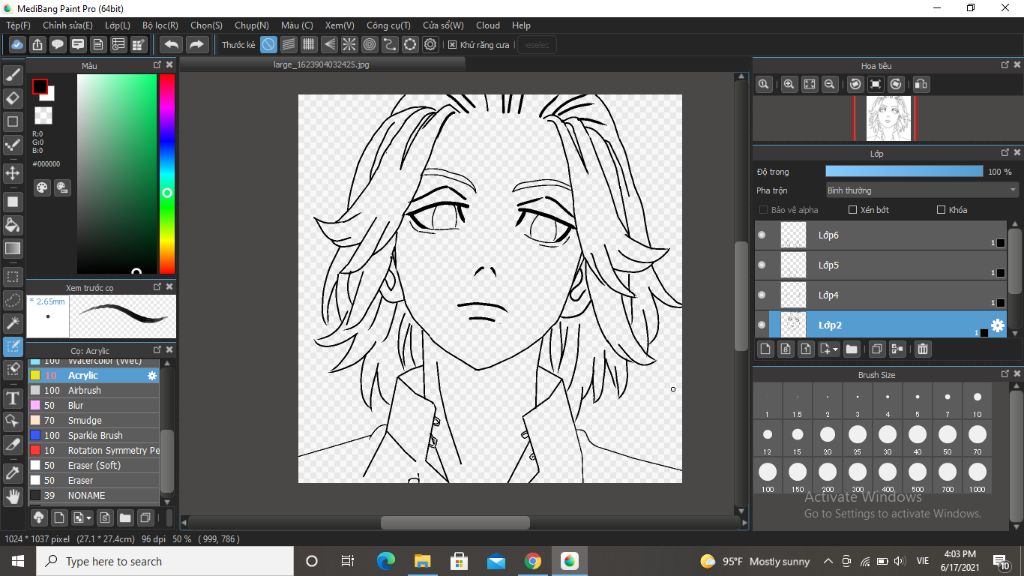Show hidden system tray icons

tap(827, 561)
